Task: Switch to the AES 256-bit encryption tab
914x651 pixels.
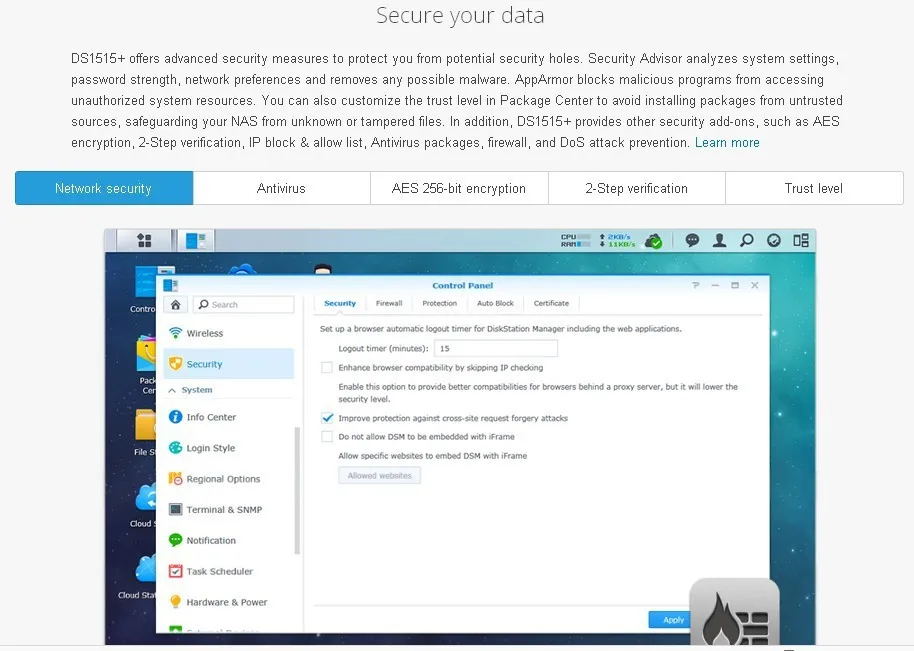Action: (459, 188)
